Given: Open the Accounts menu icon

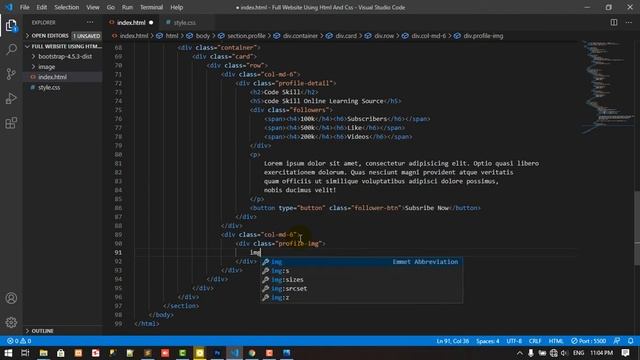Looking at the screenshot, I should (11, 298).
